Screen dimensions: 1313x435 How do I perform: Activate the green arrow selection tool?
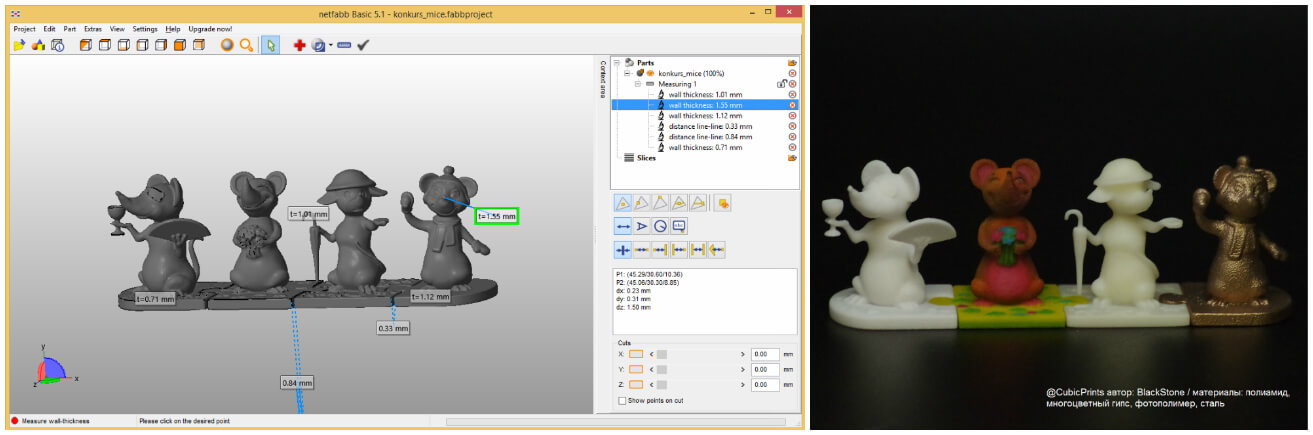[x=270, y=45]
